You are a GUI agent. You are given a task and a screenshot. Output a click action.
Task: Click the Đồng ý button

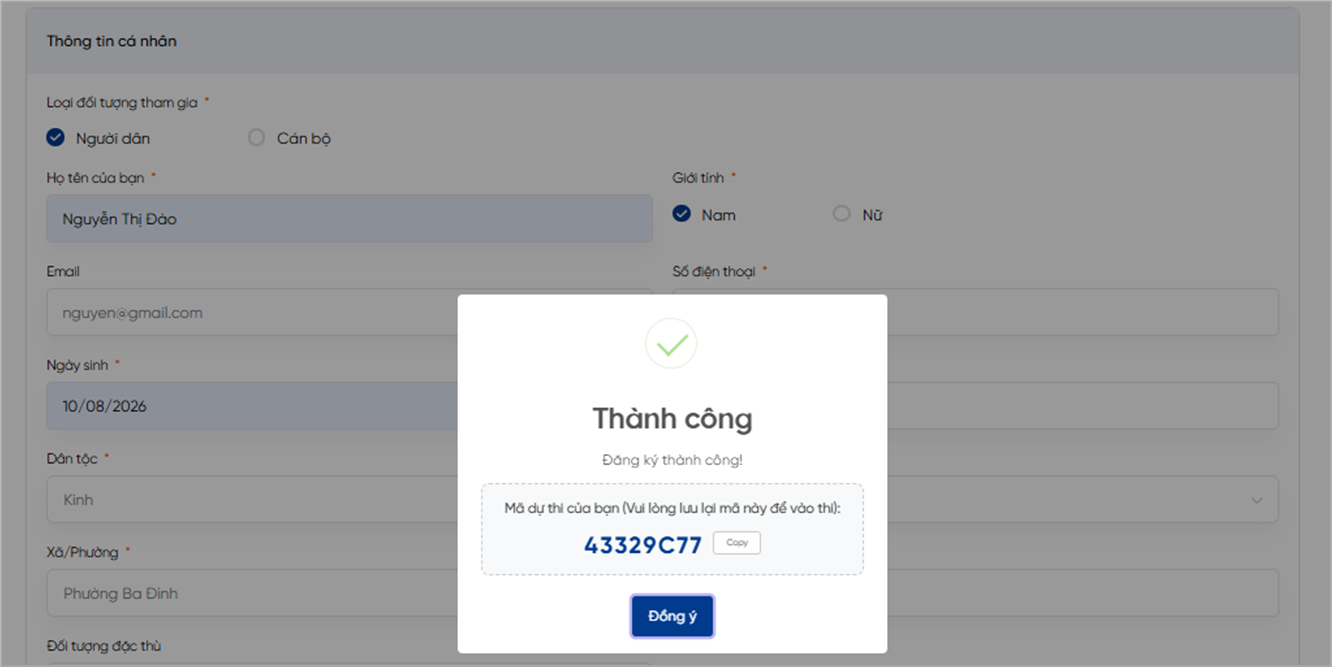[672, 616]
